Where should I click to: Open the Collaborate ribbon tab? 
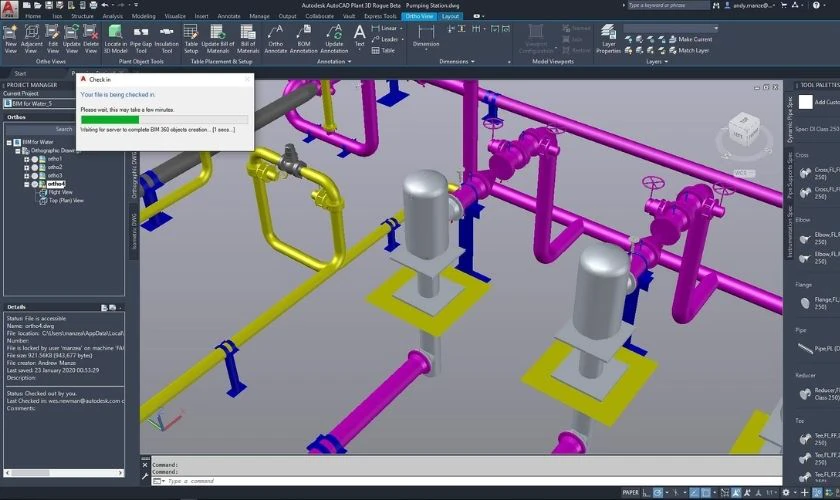[x=320, y=16]
